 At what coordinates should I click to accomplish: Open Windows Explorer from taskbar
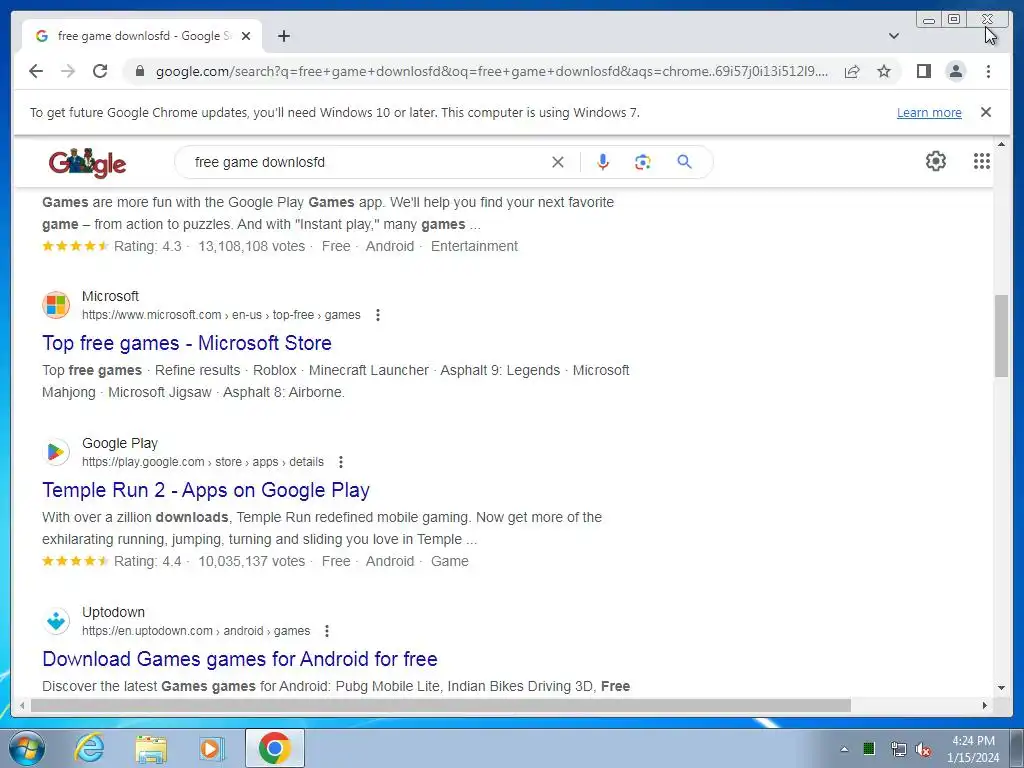151,749
